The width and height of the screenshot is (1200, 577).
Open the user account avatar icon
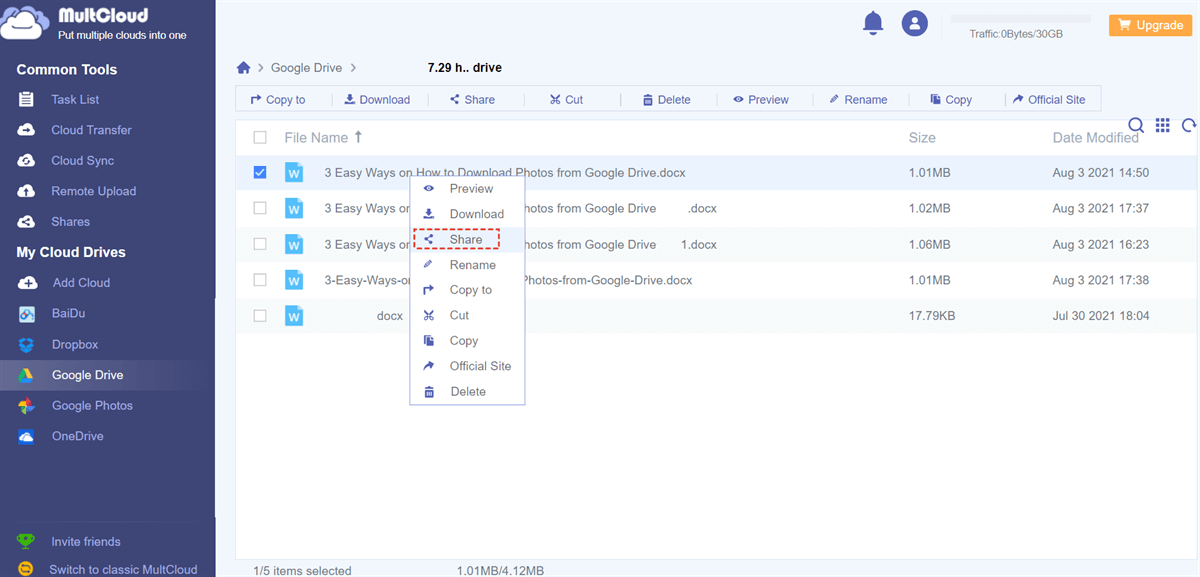click(x=914, y=24)
